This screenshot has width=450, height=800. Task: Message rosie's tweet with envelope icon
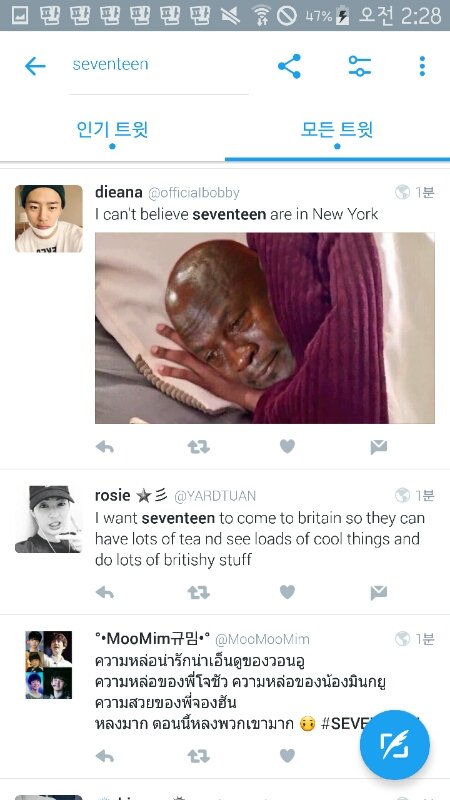pos(379,593)
